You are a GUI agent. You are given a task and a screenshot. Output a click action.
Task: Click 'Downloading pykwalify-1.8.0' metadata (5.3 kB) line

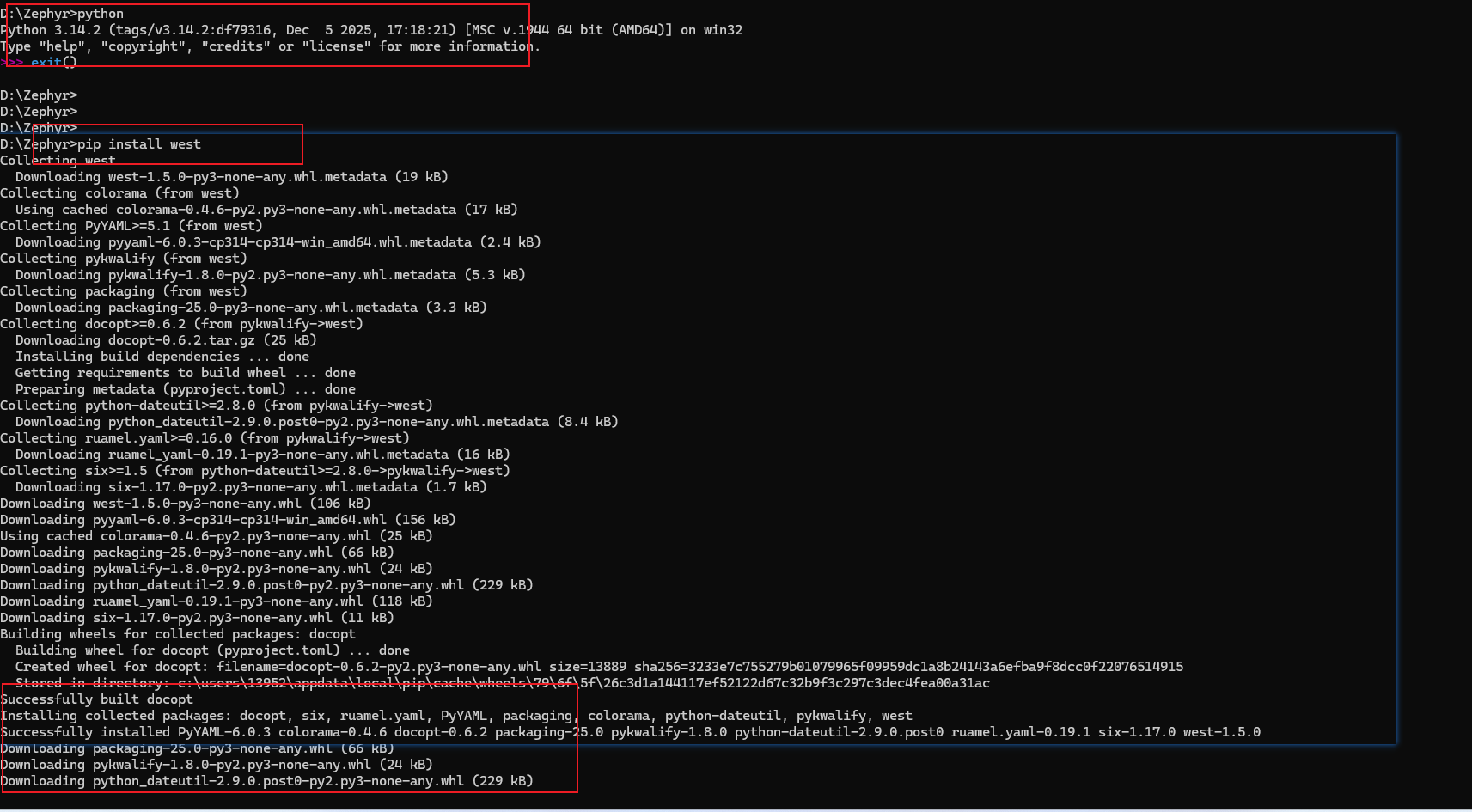click(x=271, y=275)
